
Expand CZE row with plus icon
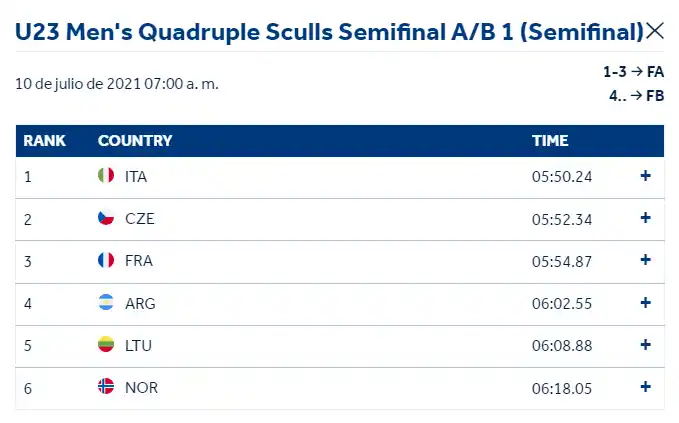[645, 218]
